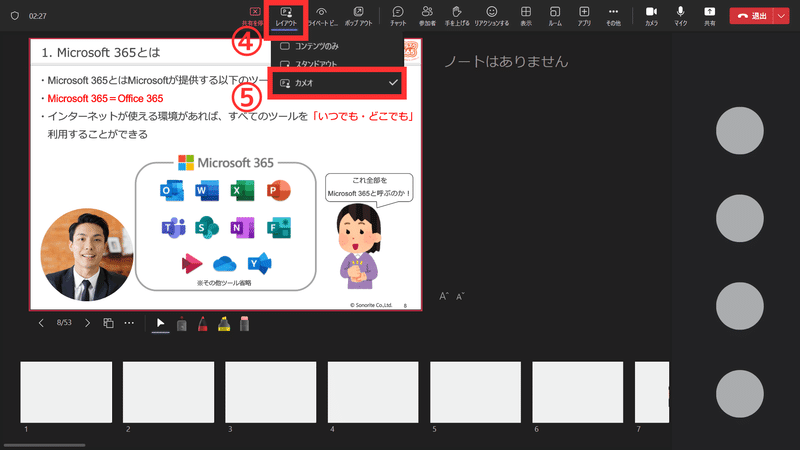The image size is (800, 450).
Task: Advance to the next slide arrow
Action: tap(87, 323)
